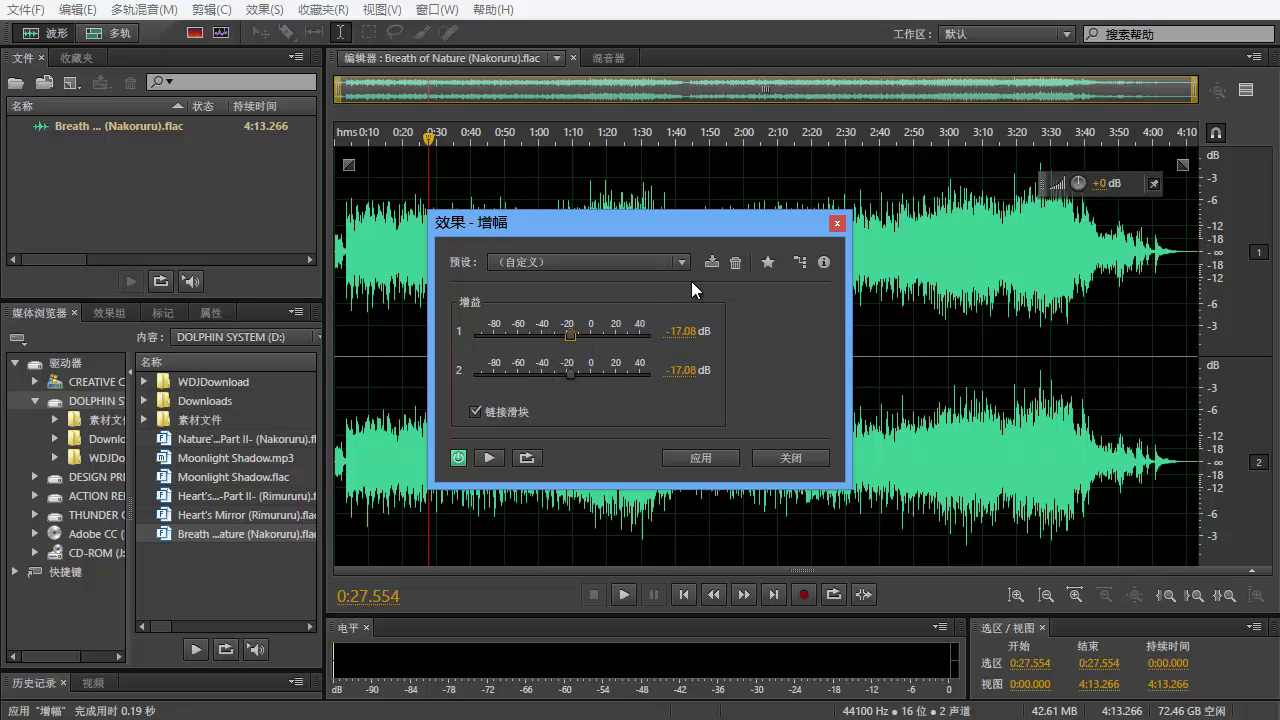
Task: Toggle loop preview in the Amplify dialog
Action: click(x=527, y=458)
